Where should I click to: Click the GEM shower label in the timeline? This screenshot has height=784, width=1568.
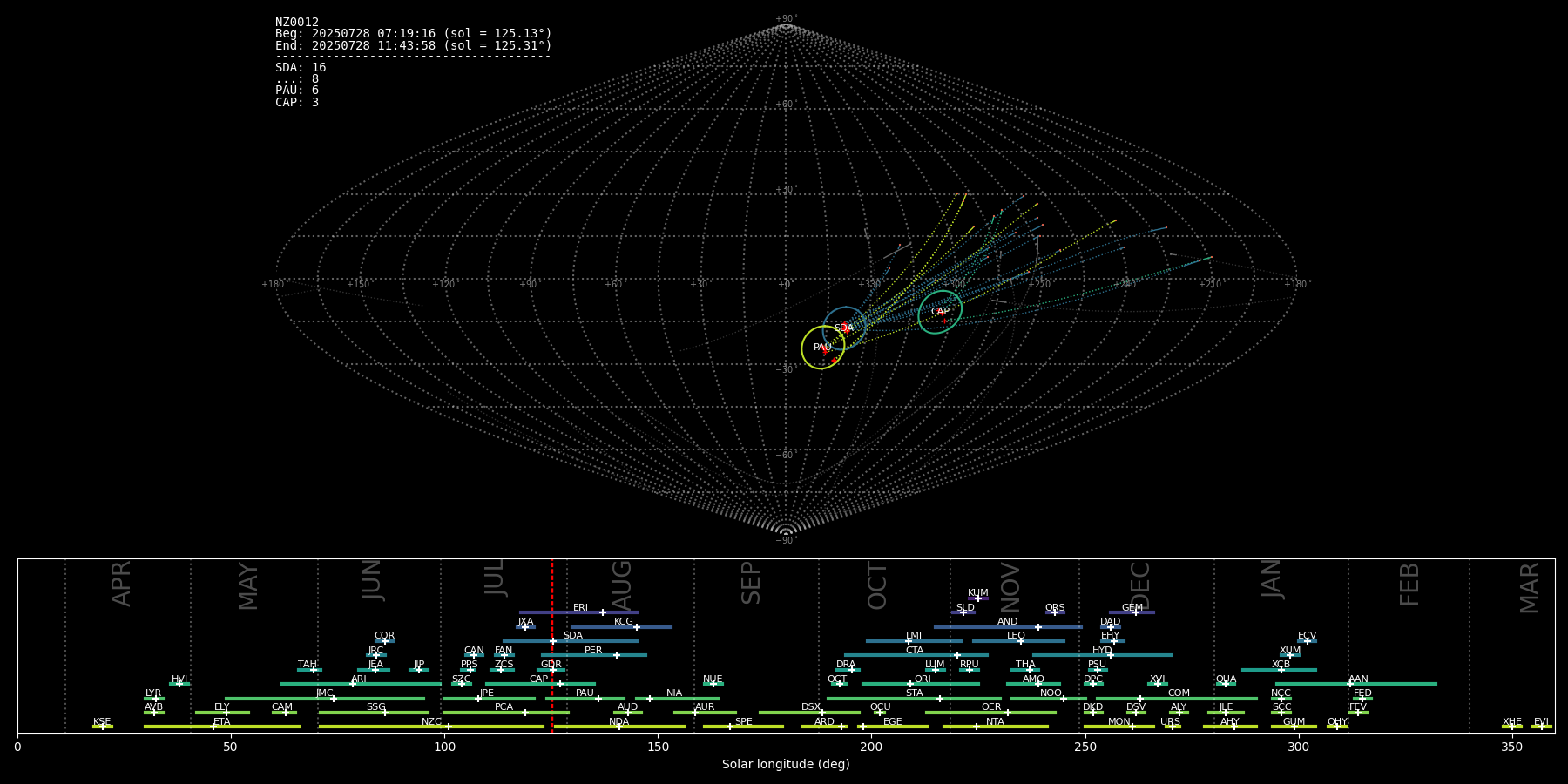[1132, 608]
